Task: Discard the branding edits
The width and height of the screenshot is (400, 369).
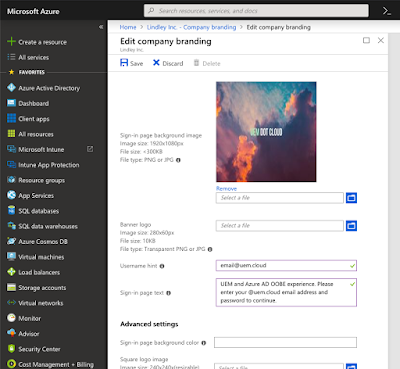Action: [x=168, y=63]
